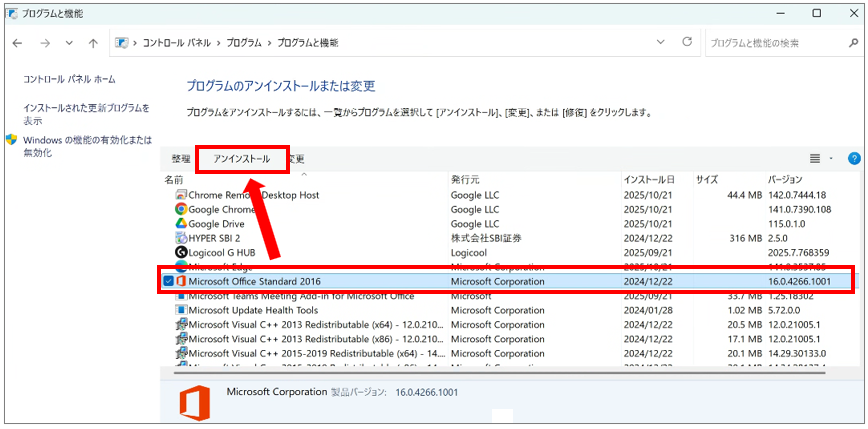Sort list by インストール日 column header
Screen dimensions: 868x429
pyautogui.click(x=649, y=179)
